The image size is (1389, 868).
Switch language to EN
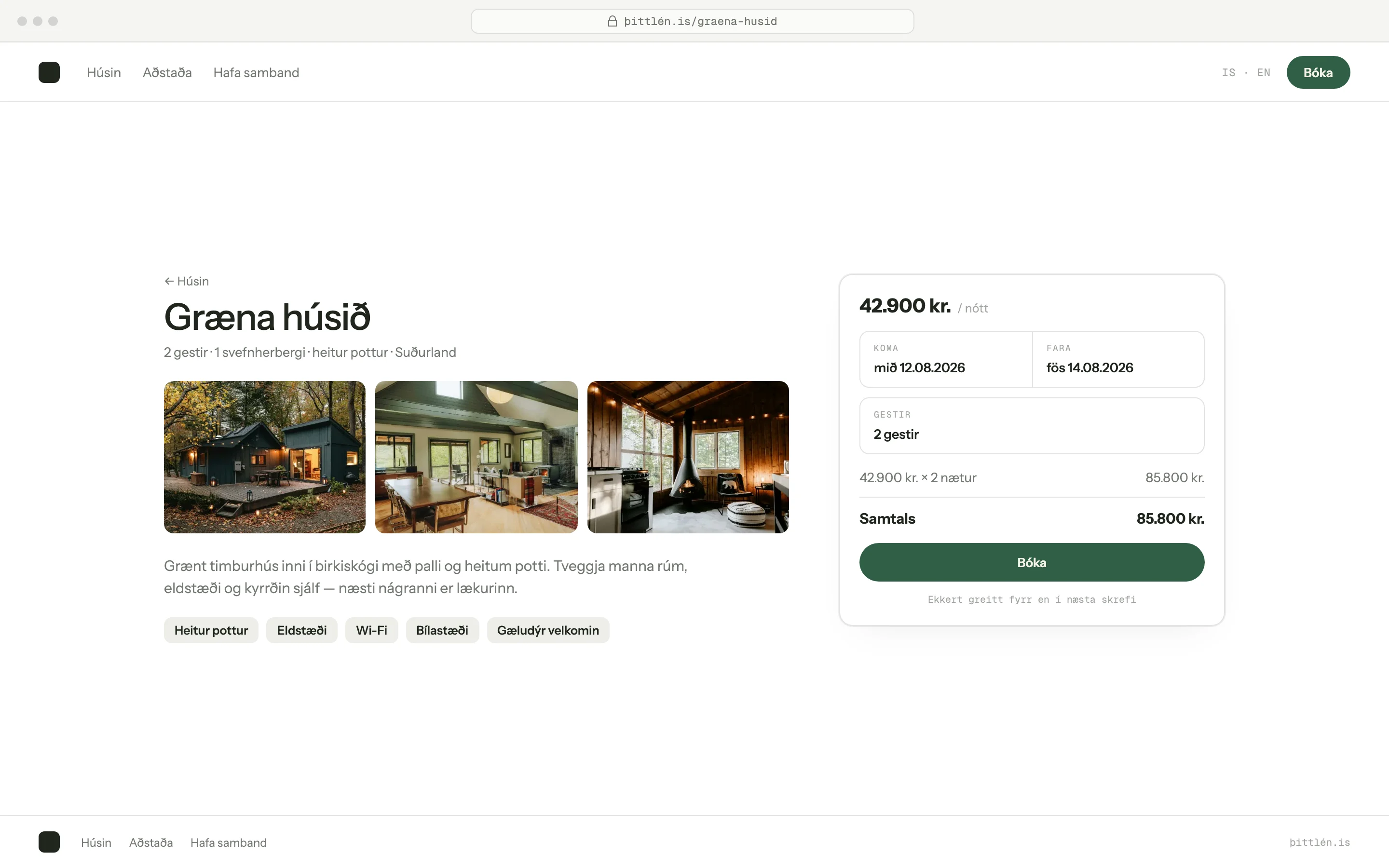click(1263, 72)
